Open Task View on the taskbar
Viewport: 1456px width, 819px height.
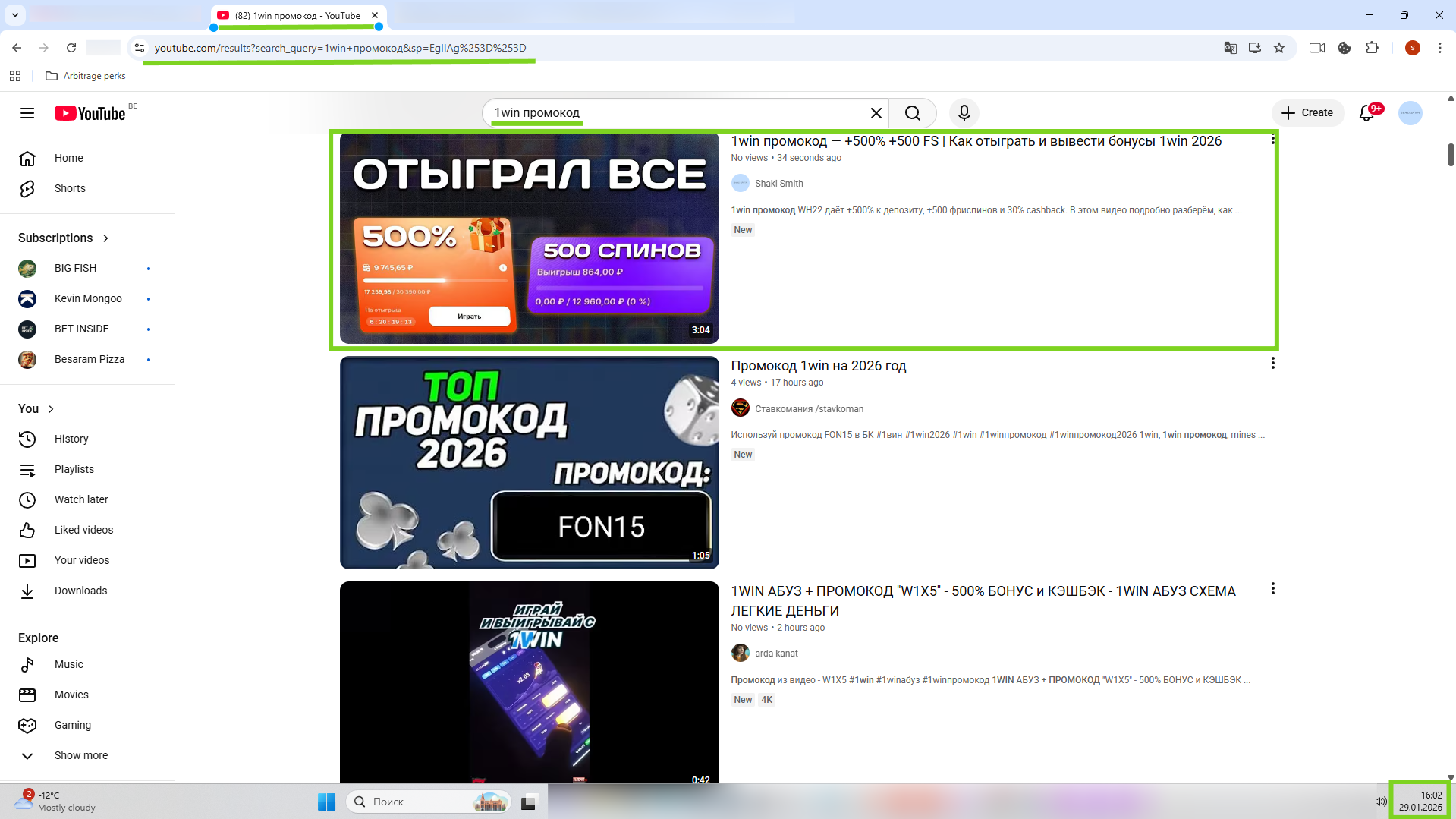pyautogui.click(x=529, y=802)
